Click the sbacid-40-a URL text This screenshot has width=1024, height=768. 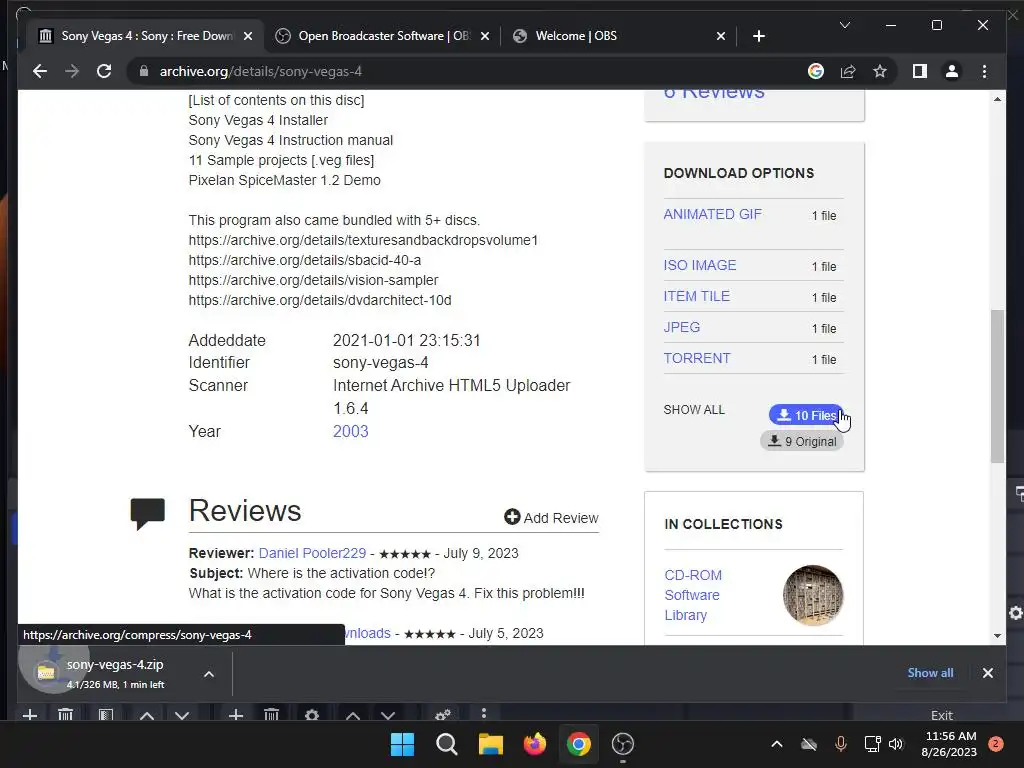tap(304, 260)
